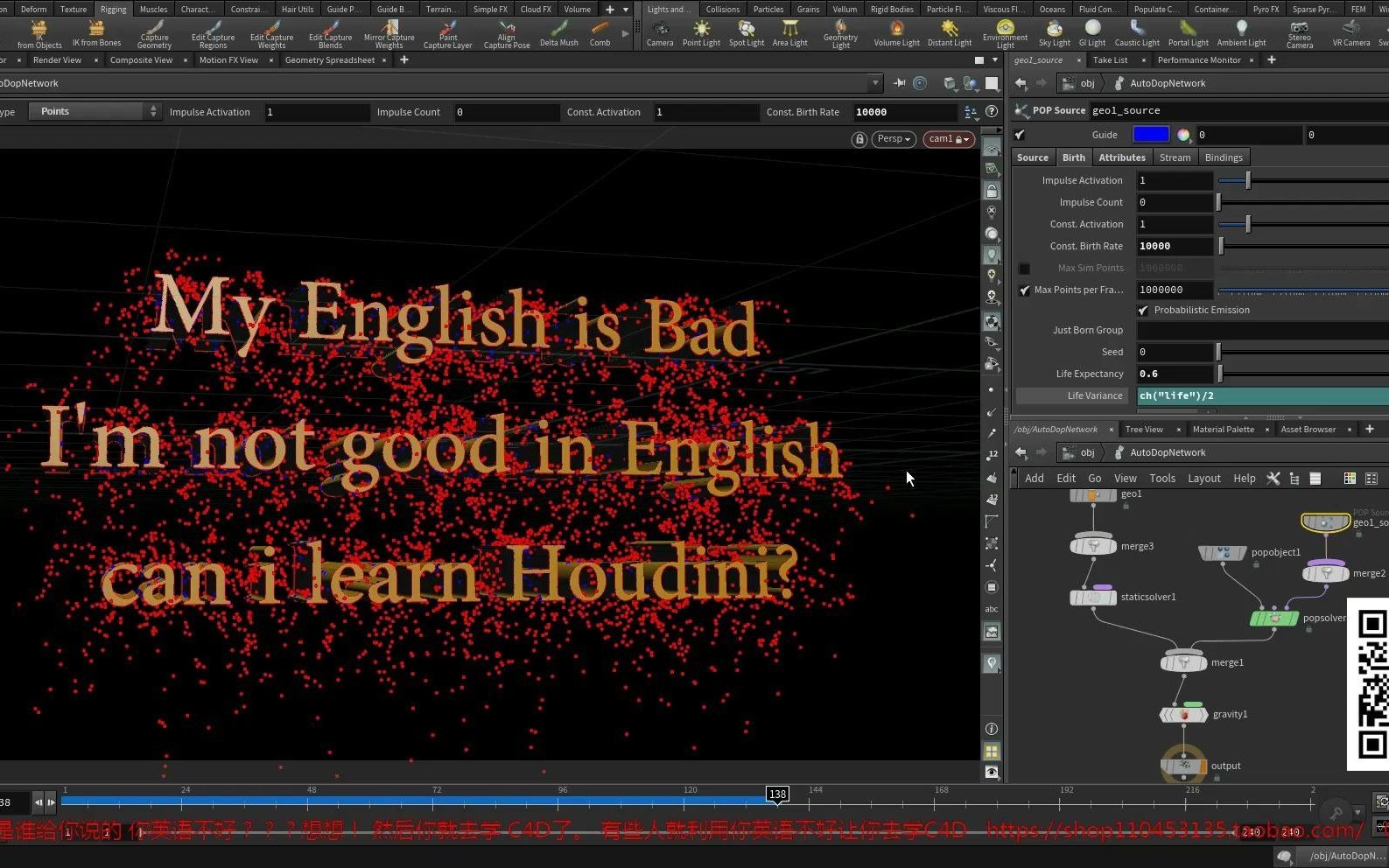Open the Layout menu in network editor
Viewport: 1389px width, 868px height.
[x=1204, y=479]
